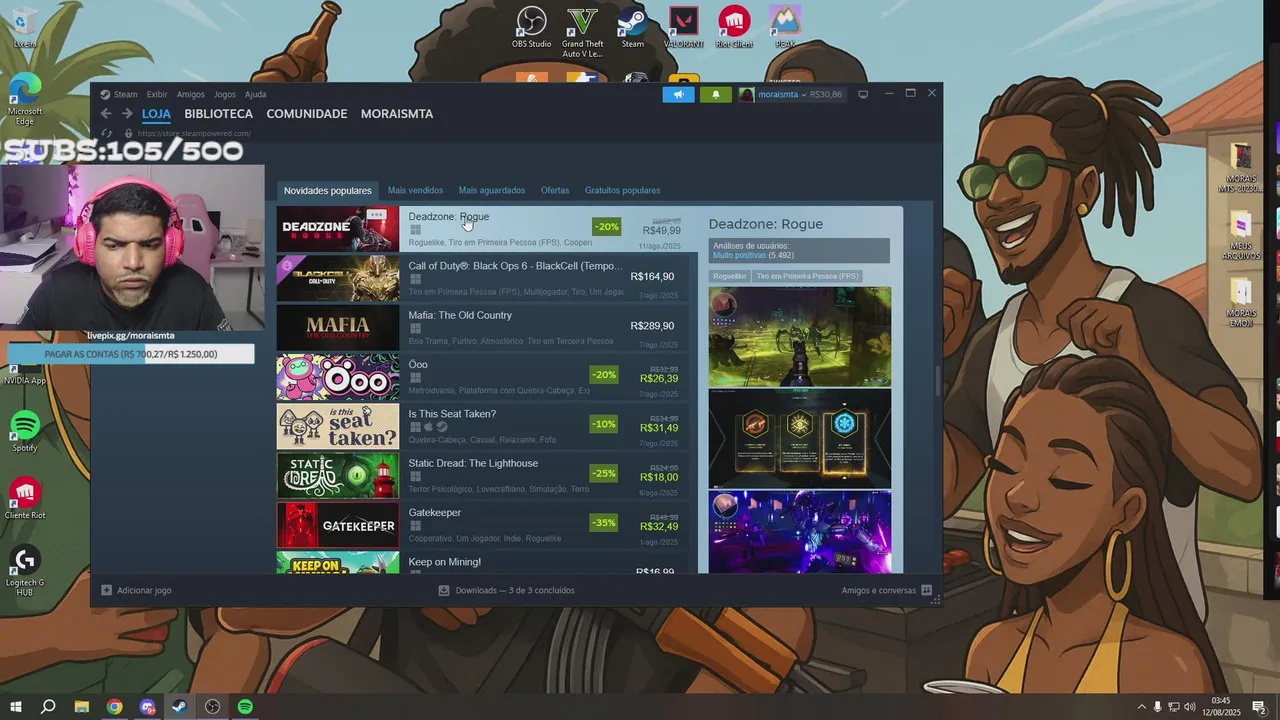Open Windows notification center icon
The image size is (1280, 720).
point(1259,707)
